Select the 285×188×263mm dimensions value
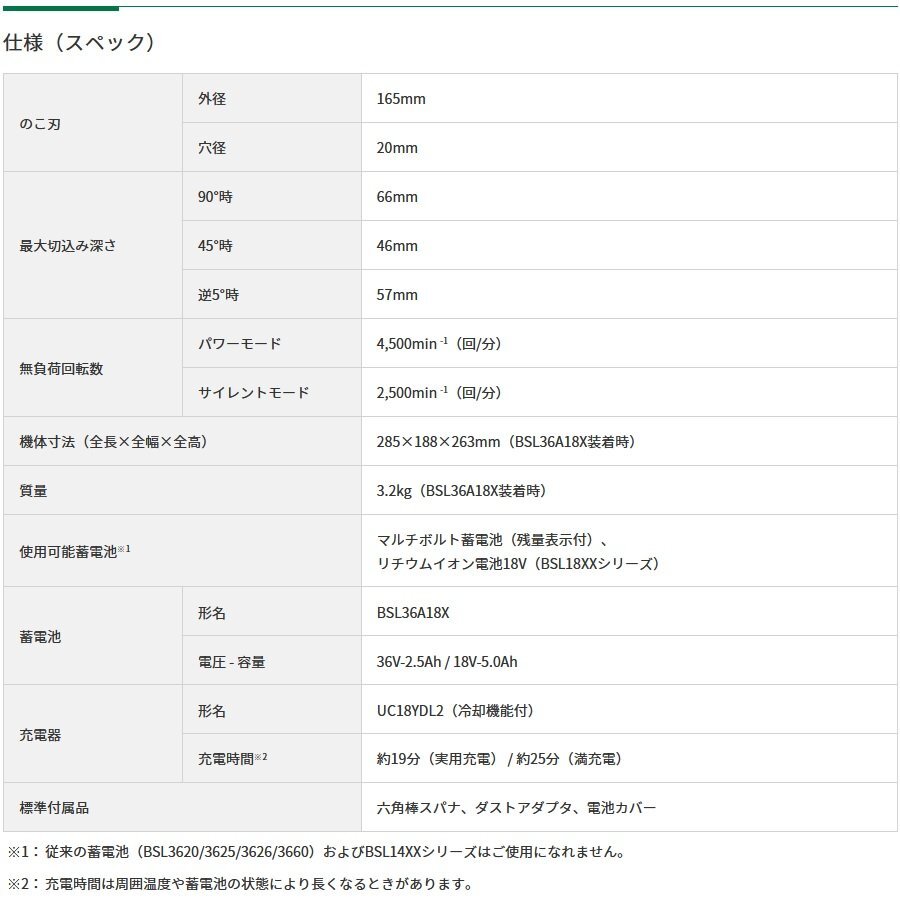 pyautogui.click(x=506, y=442)
